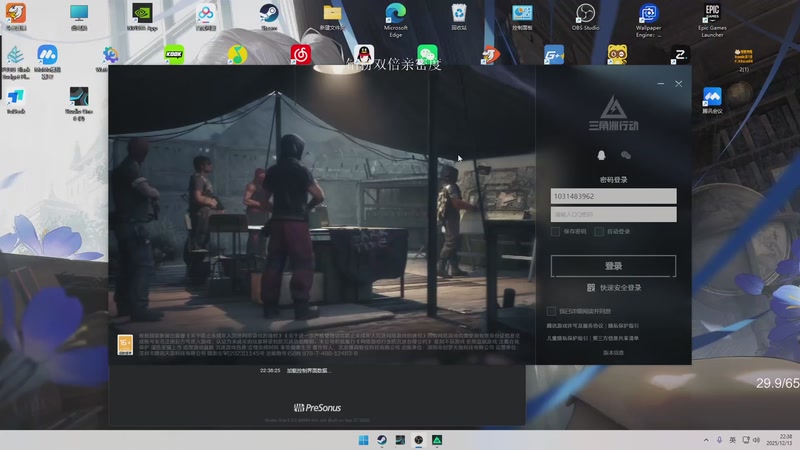
Task: Open the Wallpaper Engine desktop shortcut
Action: click(648, 19)
